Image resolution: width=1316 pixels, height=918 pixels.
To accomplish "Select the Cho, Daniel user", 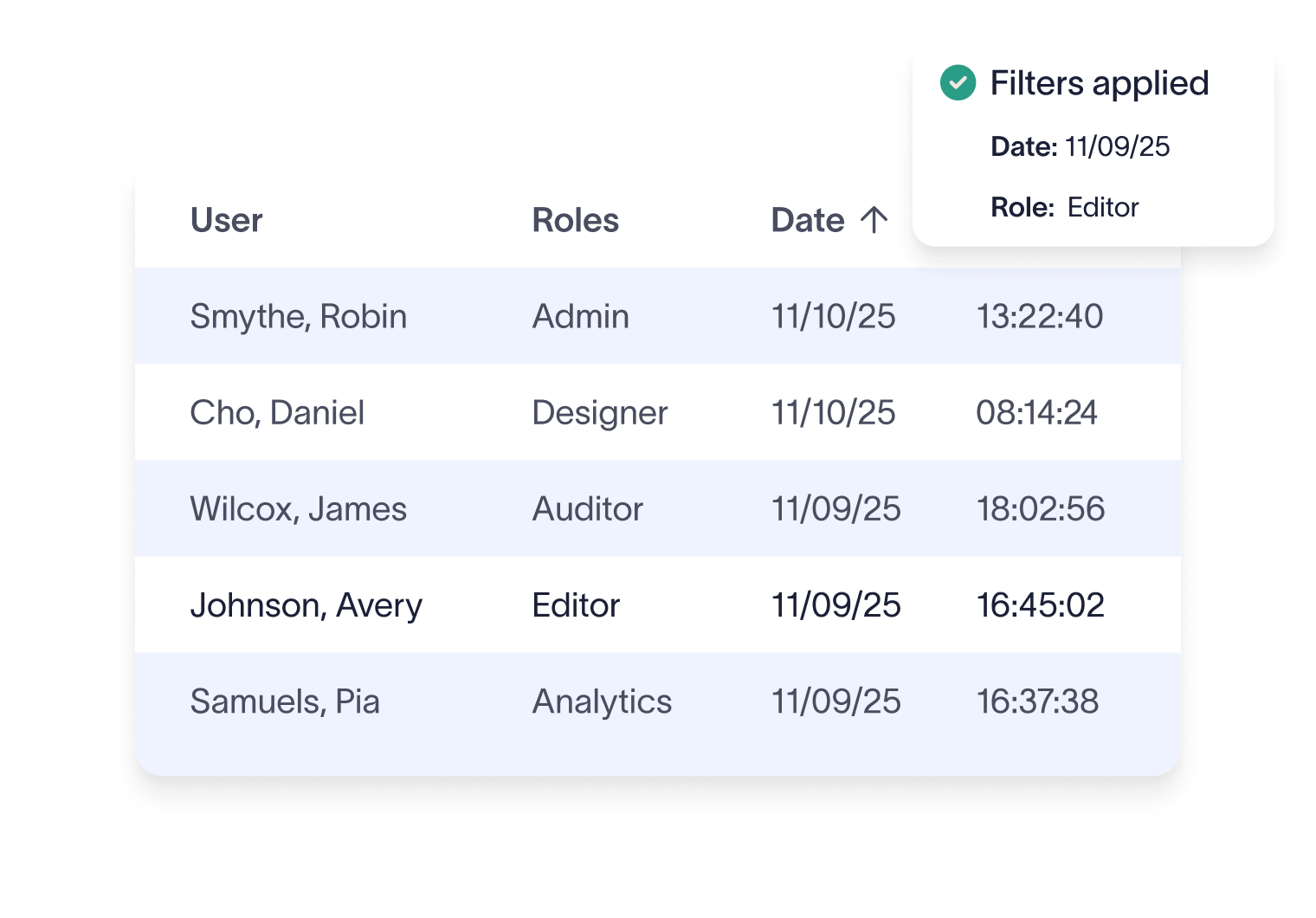I will [277, 412].
